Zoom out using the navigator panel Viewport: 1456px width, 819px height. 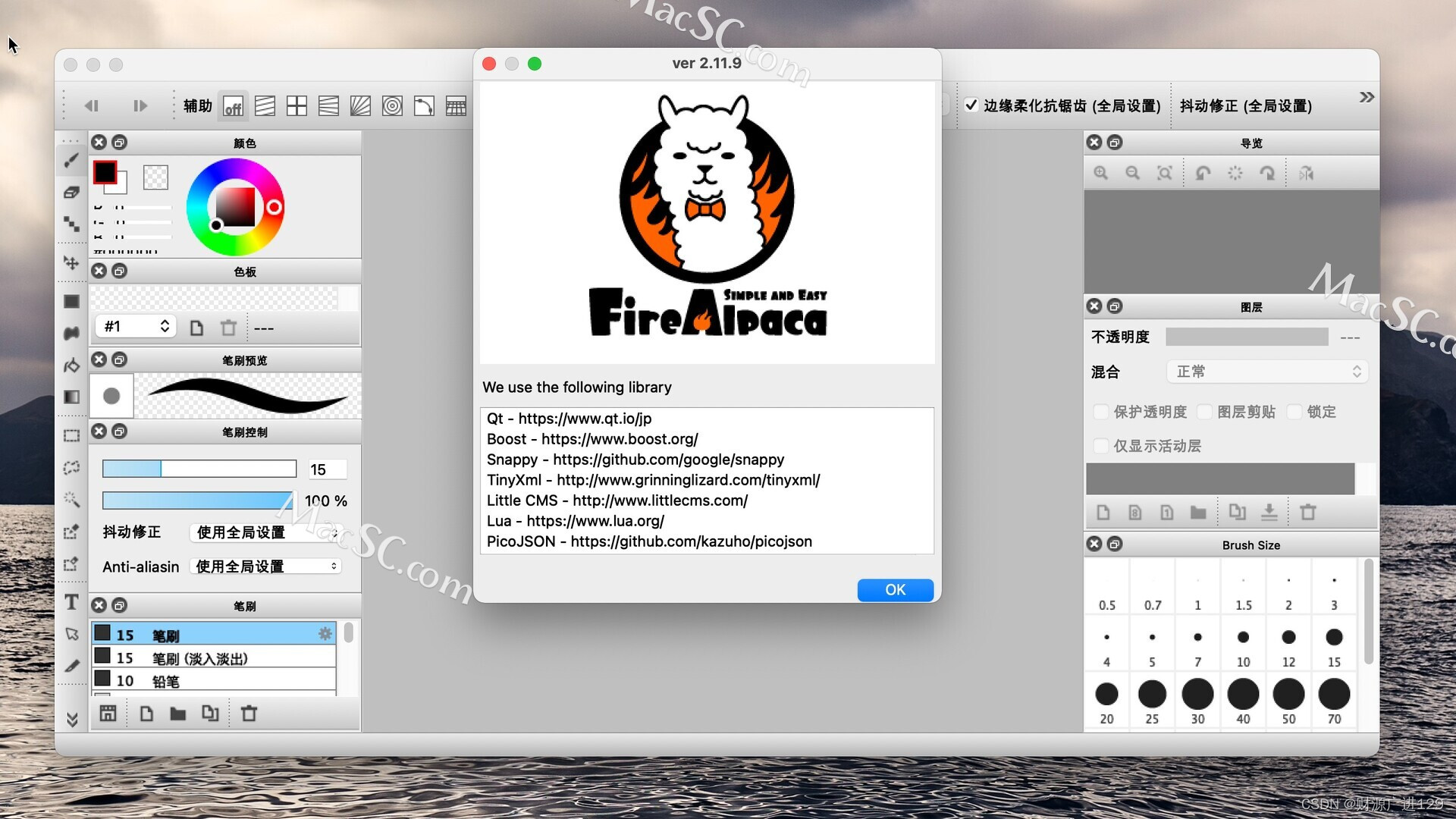pos(1133,173)
